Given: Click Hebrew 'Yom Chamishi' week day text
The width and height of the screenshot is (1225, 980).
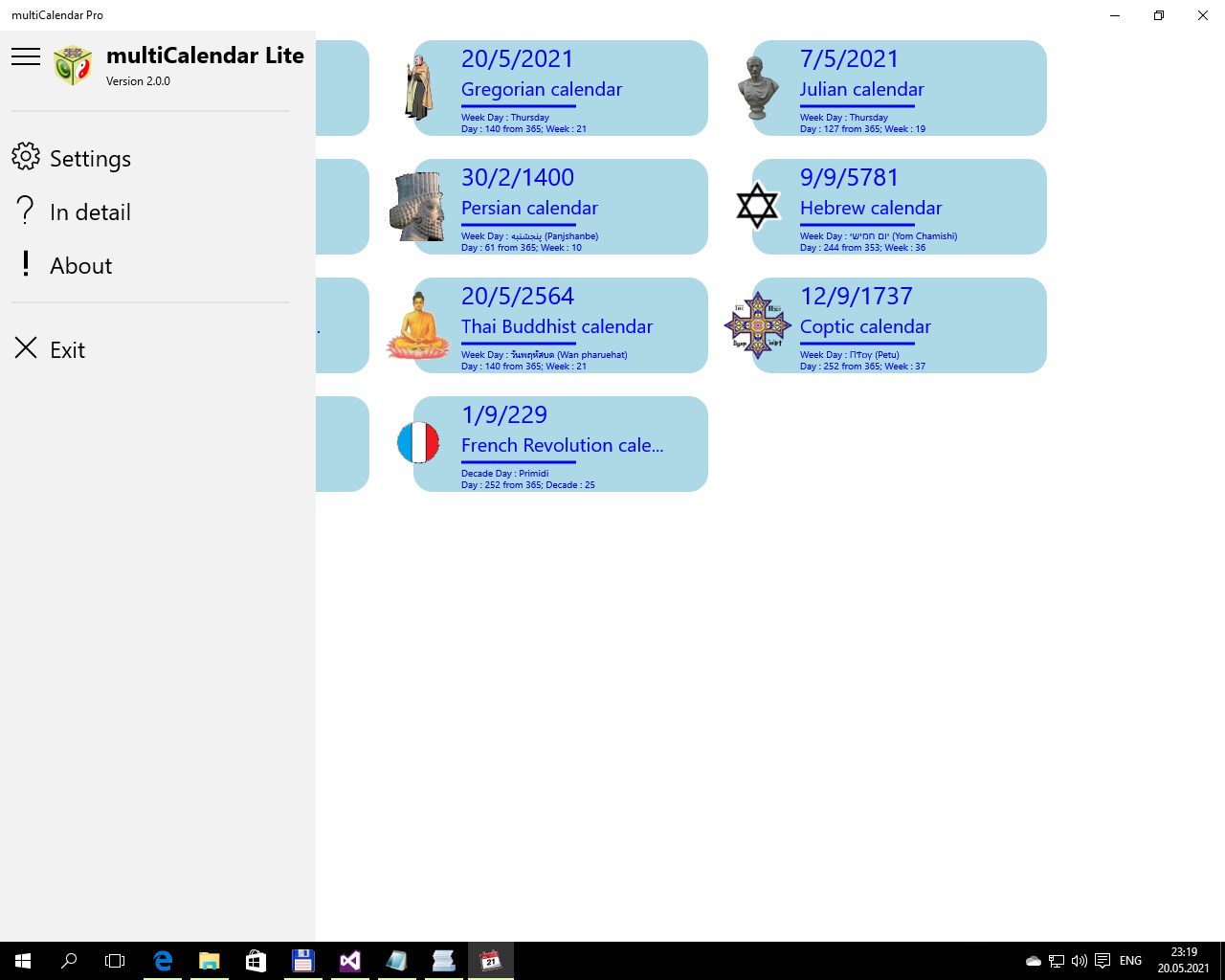Looking at the screenshot, I should coord(879,236).
